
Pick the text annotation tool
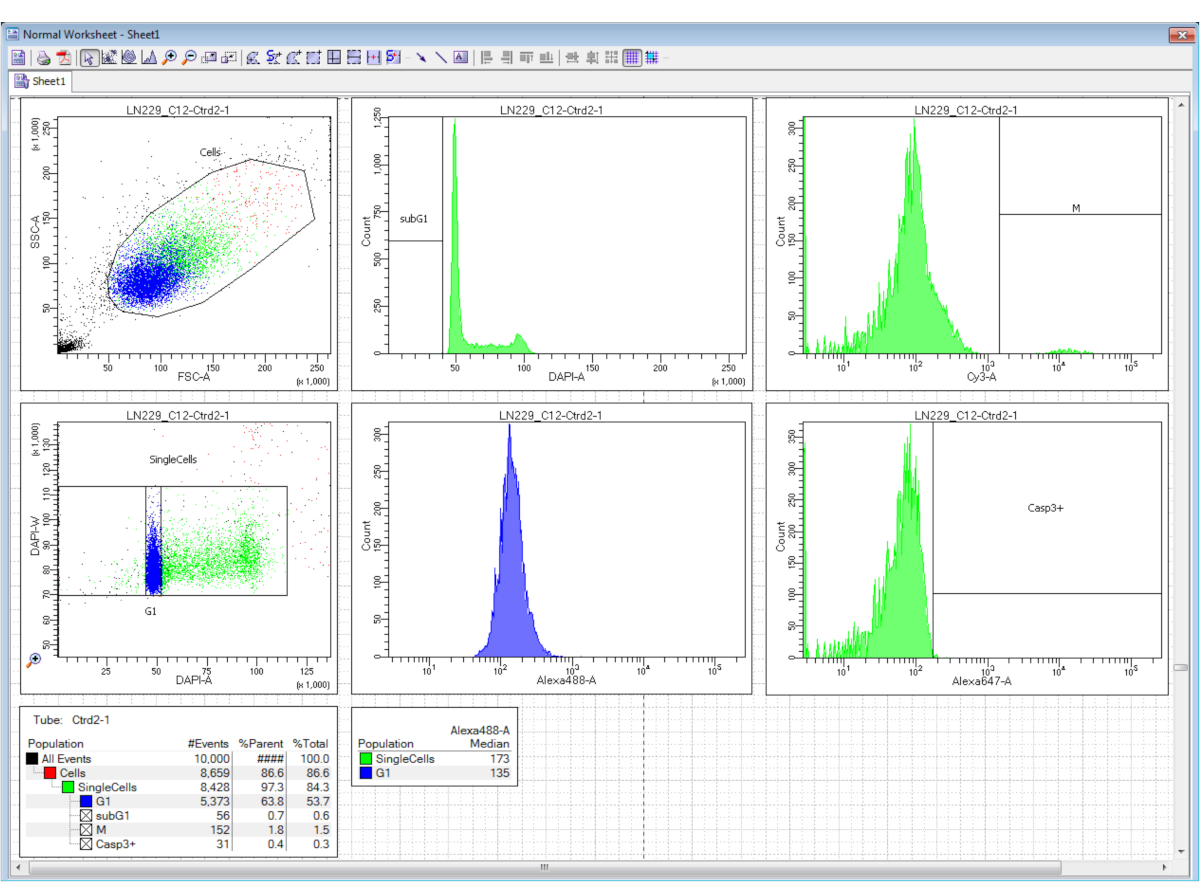(x=460, y=58)
